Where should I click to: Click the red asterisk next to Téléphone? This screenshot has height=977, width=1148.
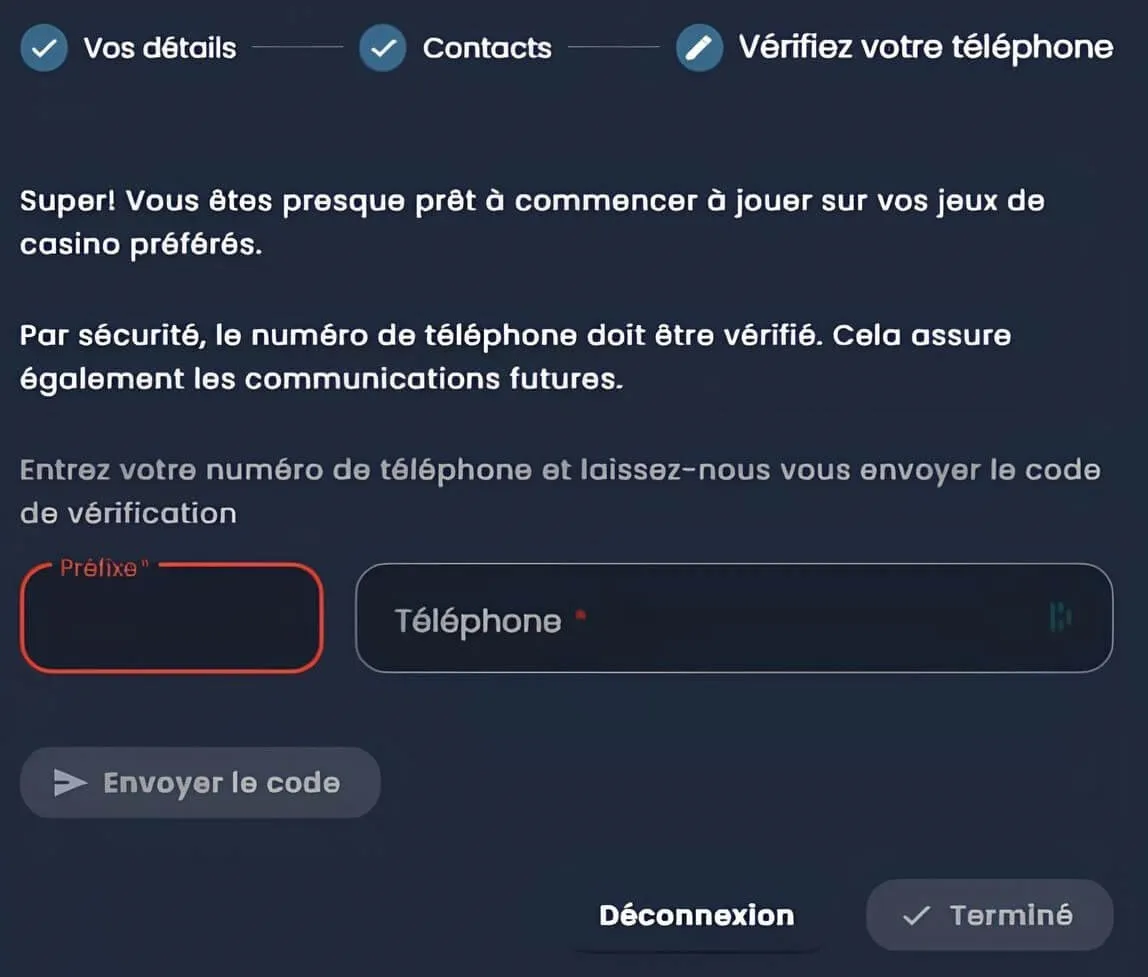(581, 619)
